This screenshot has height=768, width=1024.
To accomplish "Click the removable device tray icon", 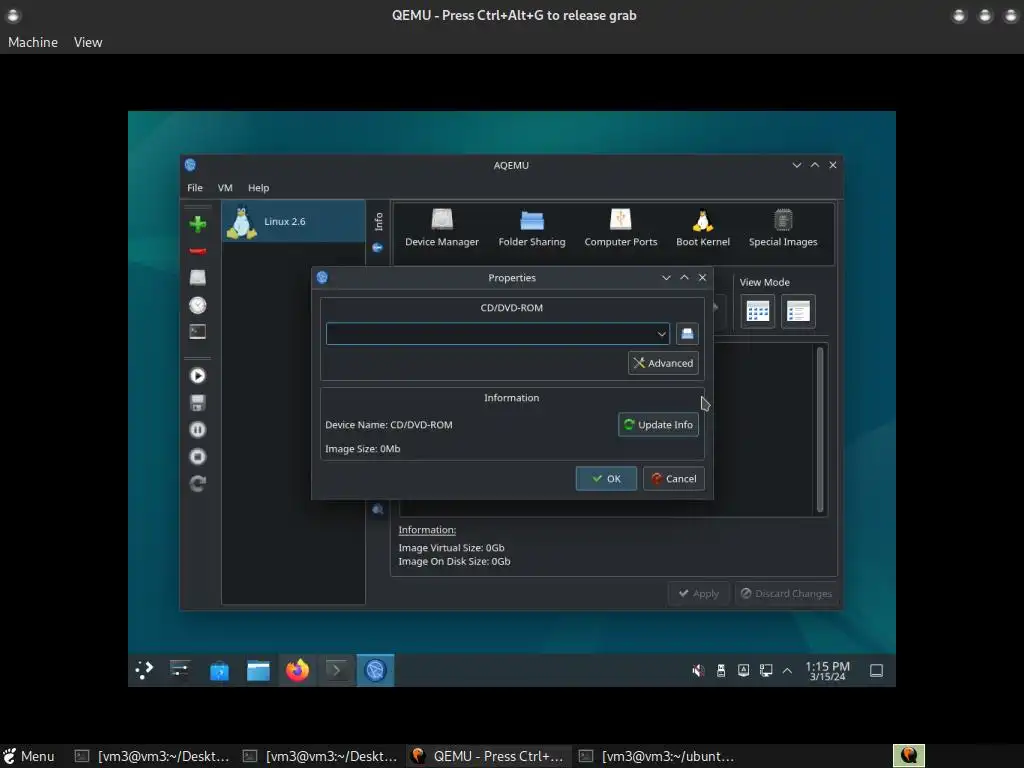I will [x=721, y=671].
